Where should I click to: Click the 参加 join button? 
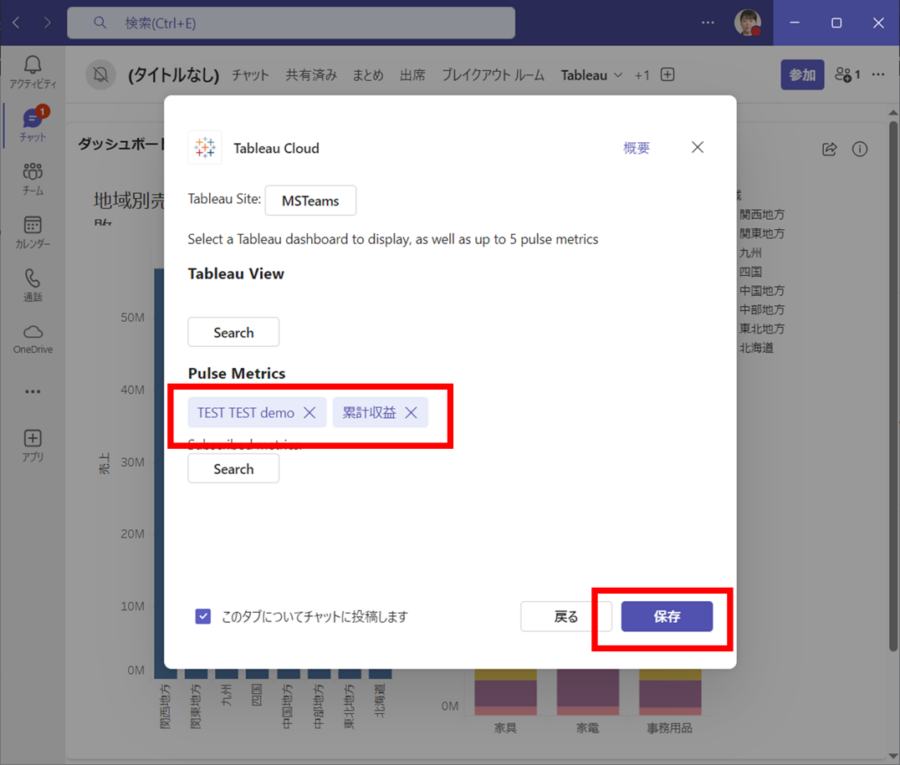tap(802, 75)
